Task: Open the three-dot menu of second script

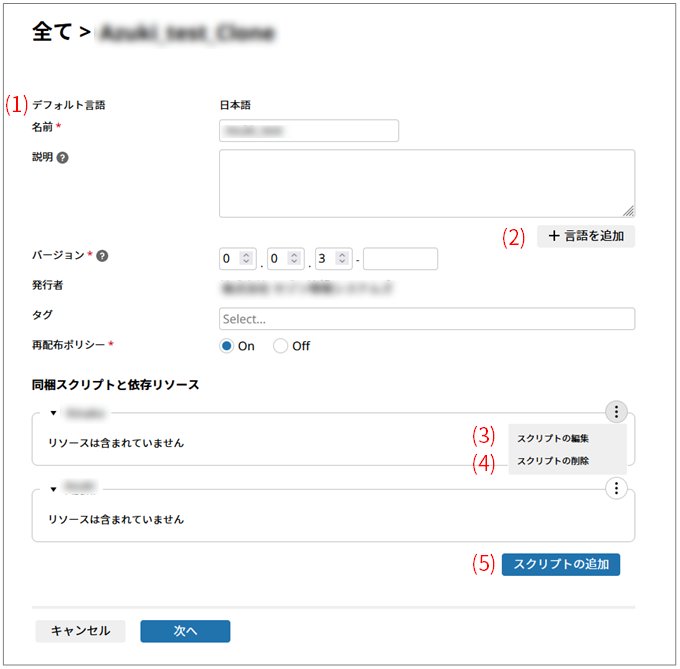Action: click(617, 488)
